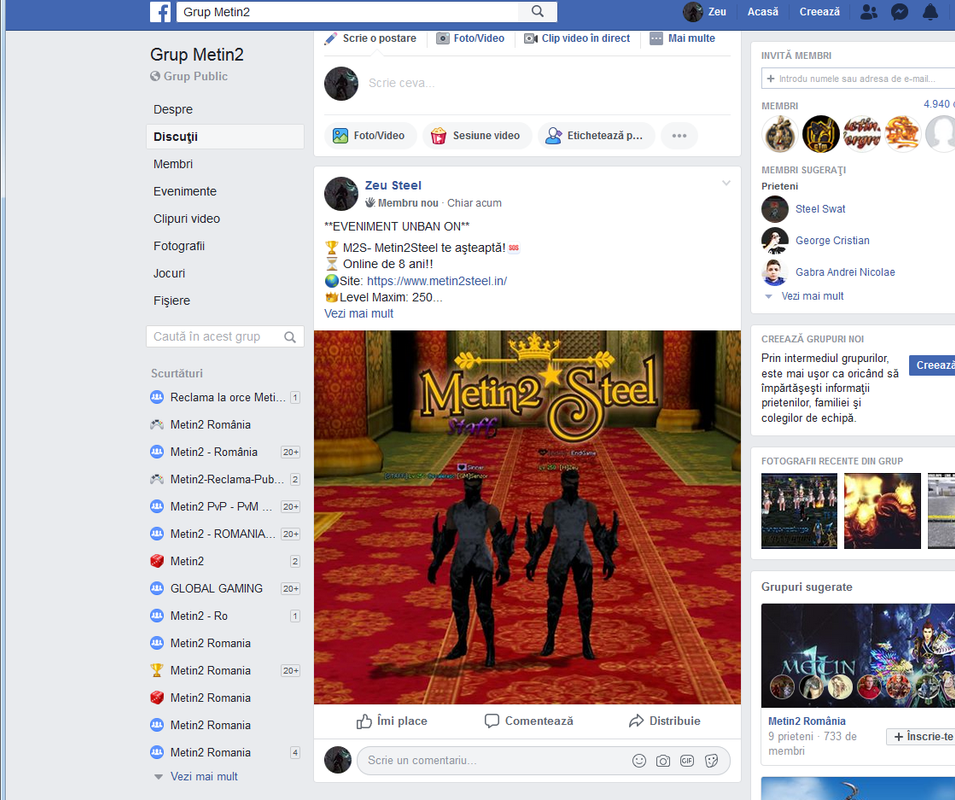The image size is (955, 800).
Task: Click the three-dots more options button
Action: coord(679,136)
